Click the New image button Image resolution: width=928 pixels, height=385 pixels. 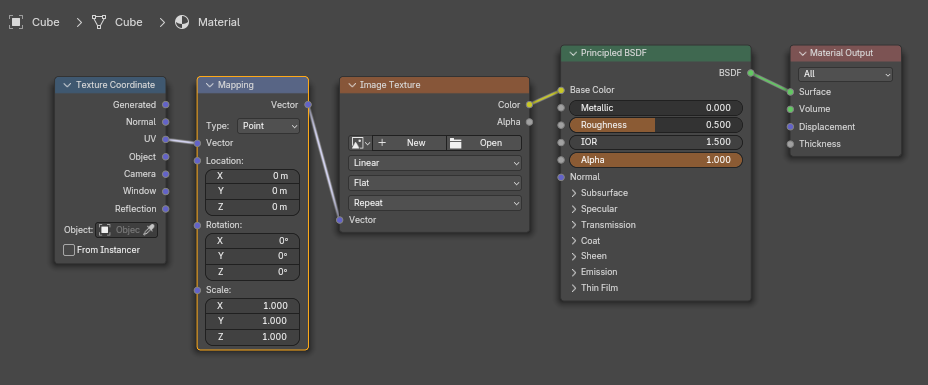click(409, 143)
